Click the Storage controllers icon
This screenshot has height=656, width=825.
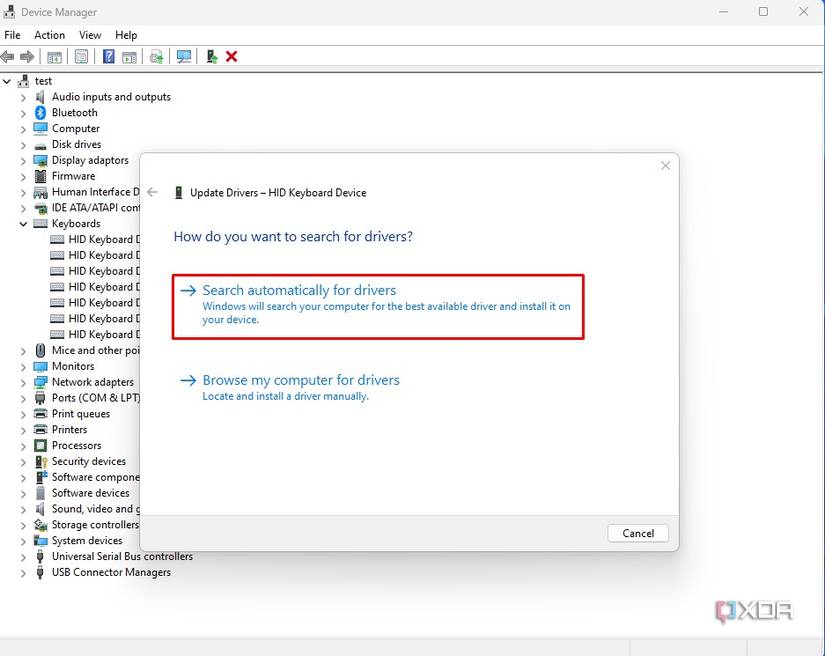41,524
